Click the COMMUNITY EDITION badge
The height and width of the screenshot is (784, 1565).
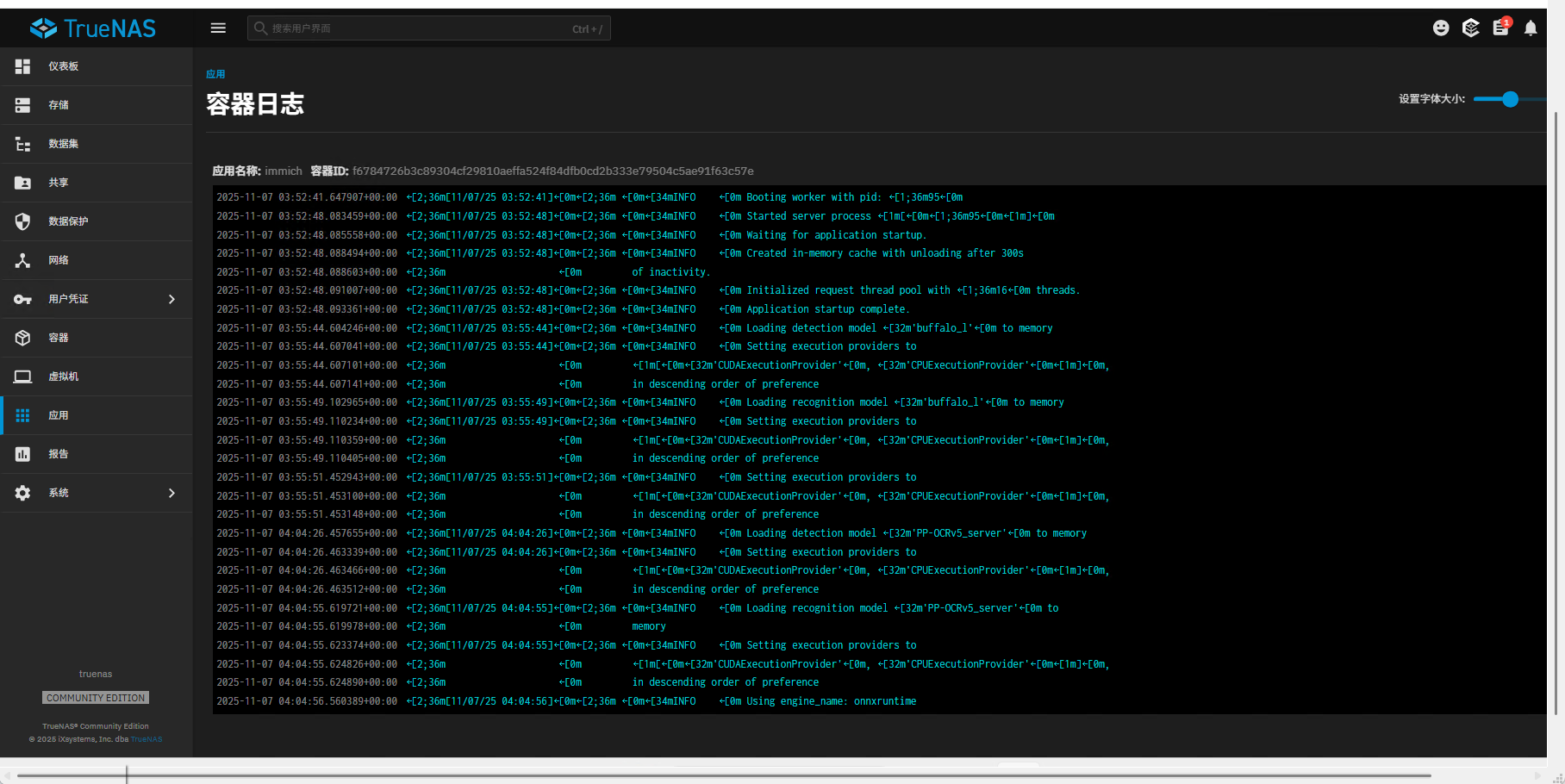pos(96,698)
